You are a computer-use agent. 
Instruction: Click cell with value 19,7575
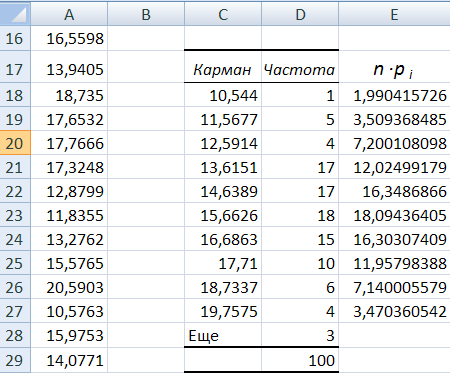tap(223, 311)
